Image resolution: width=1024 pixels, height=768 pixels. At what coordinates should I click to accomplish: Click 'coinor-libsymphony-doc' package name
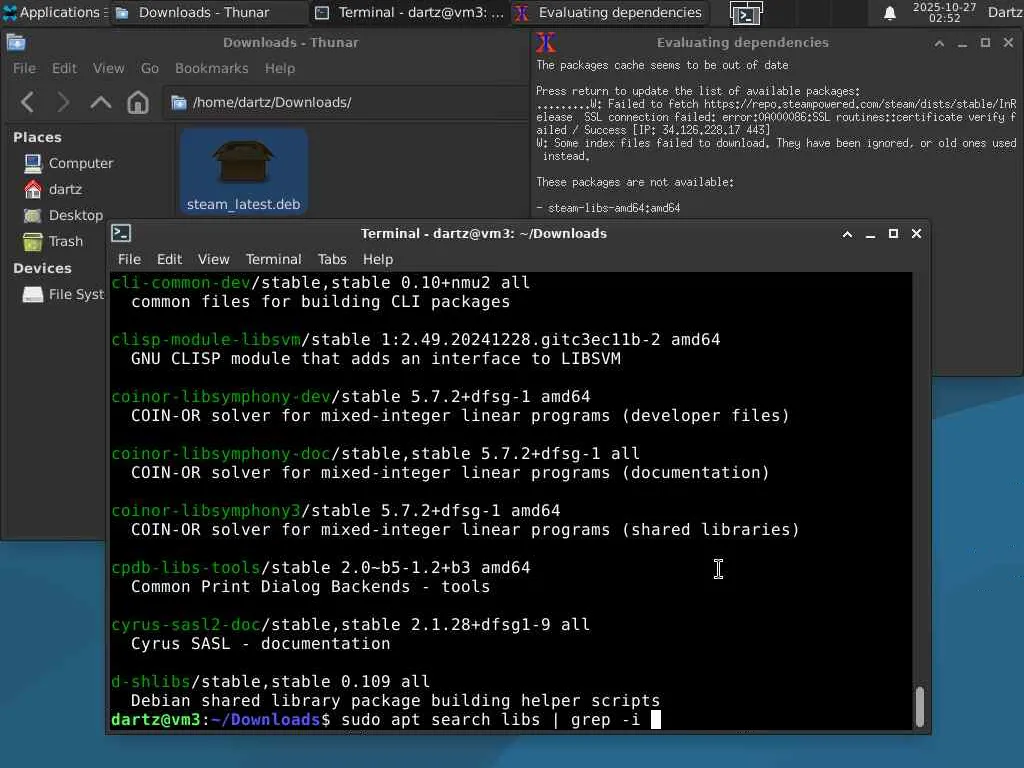221,453
